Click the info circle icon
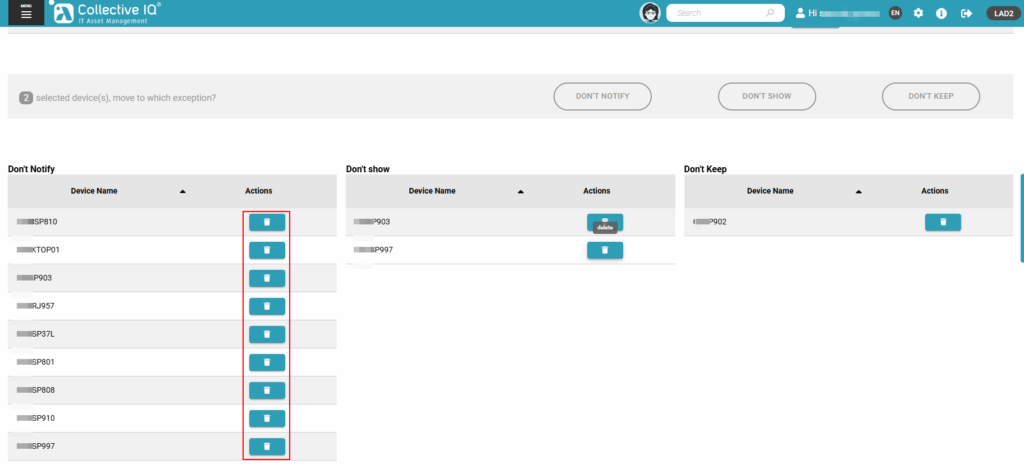This screenshot has width=1024, height=469. pos(941,13)
